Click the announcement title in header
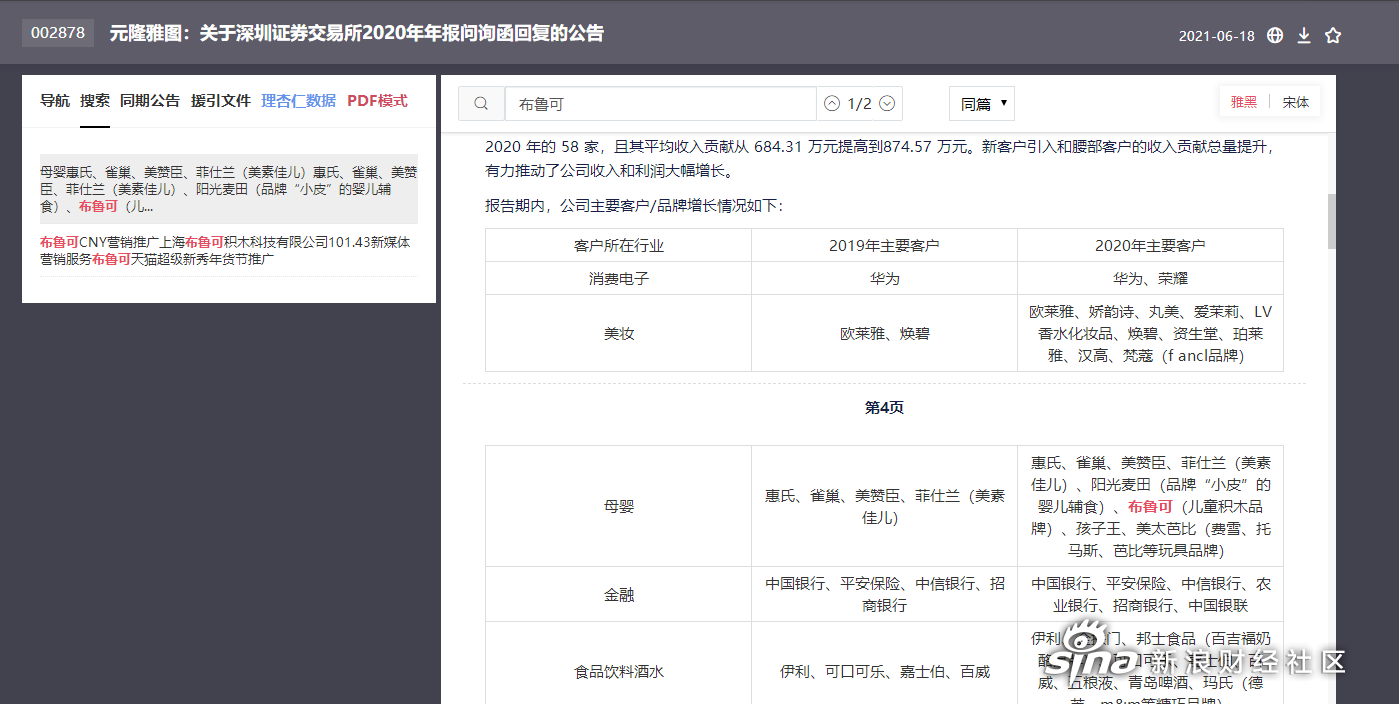The width and height of the screenshot is (1399, 704). (357, 33)
